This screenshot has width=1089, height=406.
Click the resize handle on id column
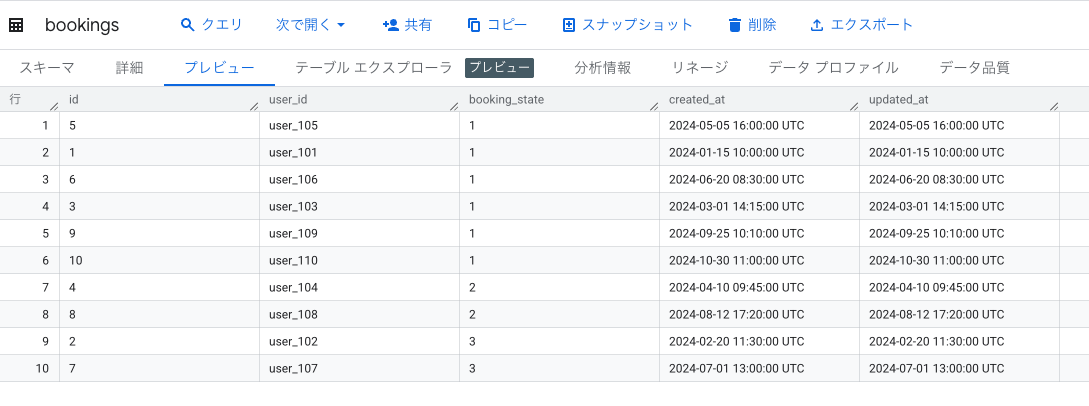254,106
